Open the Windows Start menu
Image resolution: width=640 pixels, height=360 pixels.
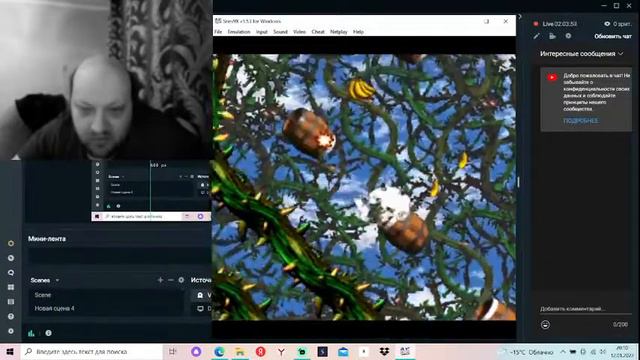(x=10, y=351)
